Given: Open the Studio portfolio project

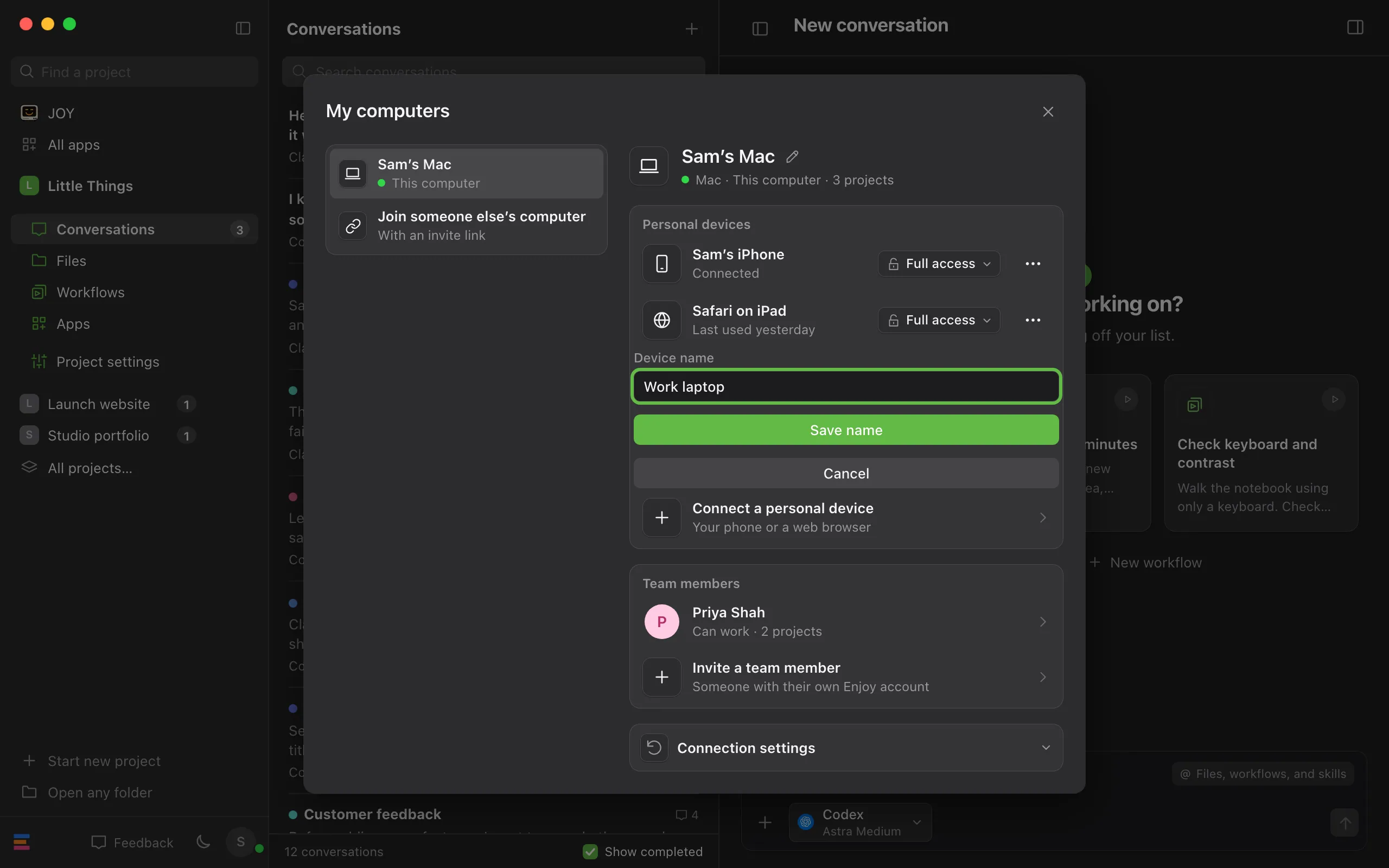Looking at the screenshot, I should coord(109,436).
